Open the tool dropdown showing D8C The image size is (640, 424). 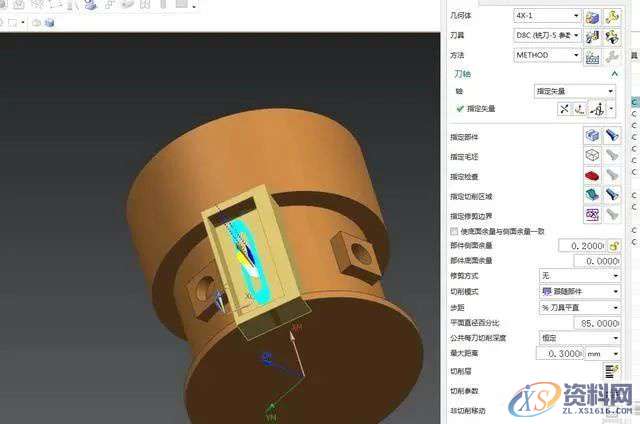[546, 36]
